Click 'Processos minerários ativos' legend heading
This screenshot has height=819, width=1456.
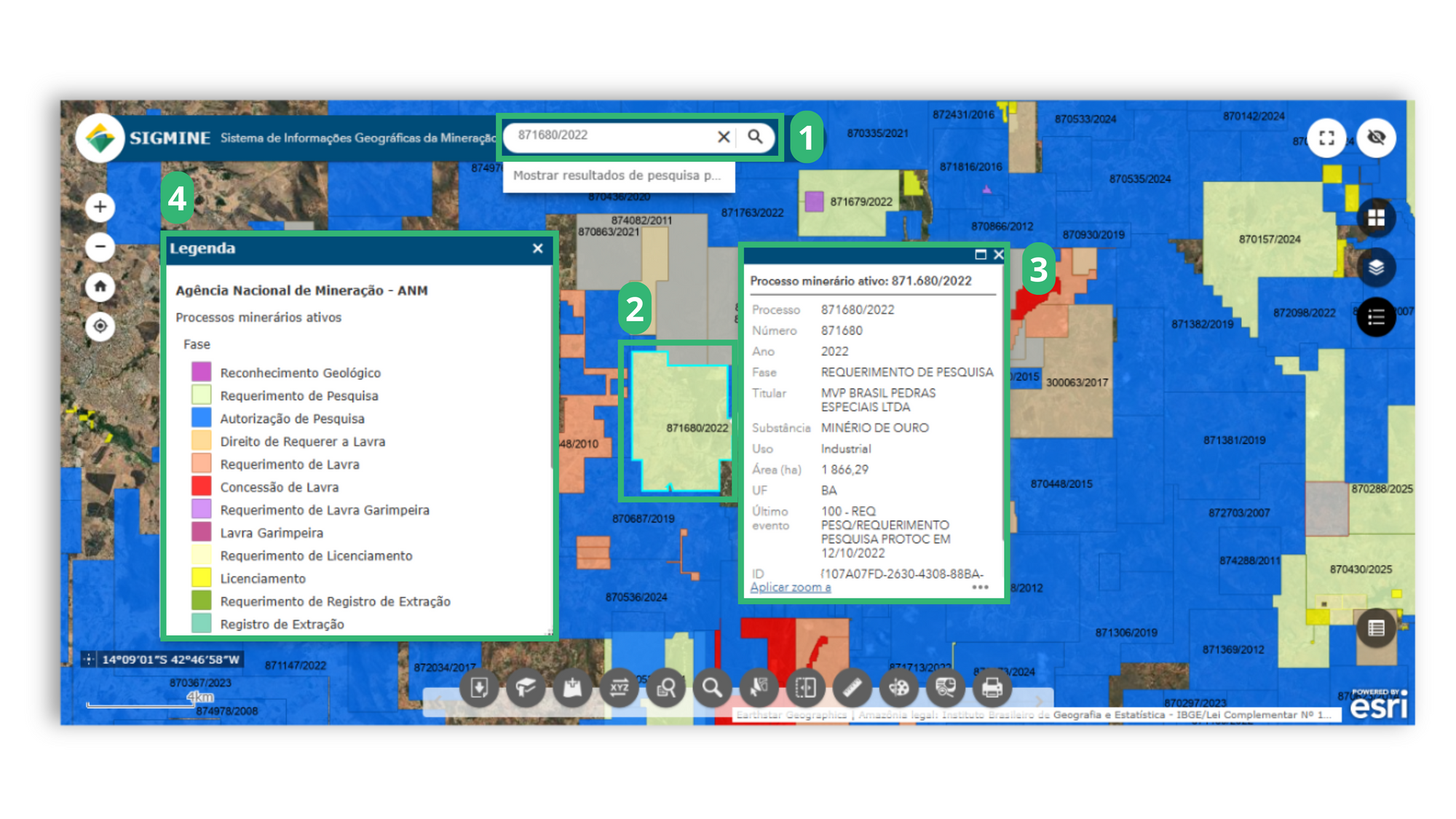258,317
